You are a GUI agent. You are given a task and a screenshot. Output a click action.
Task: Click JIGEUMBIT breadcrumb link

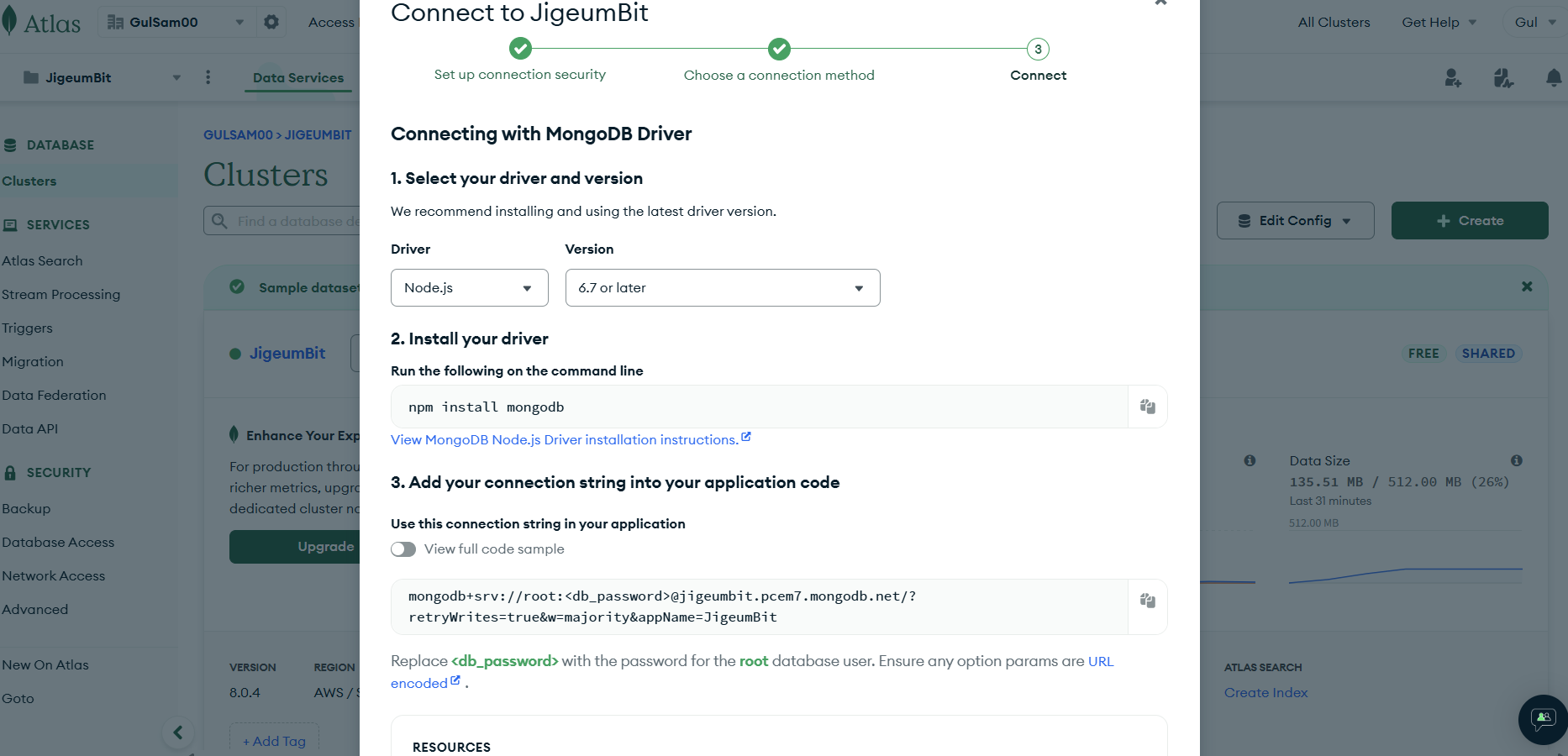click(318, 134)
